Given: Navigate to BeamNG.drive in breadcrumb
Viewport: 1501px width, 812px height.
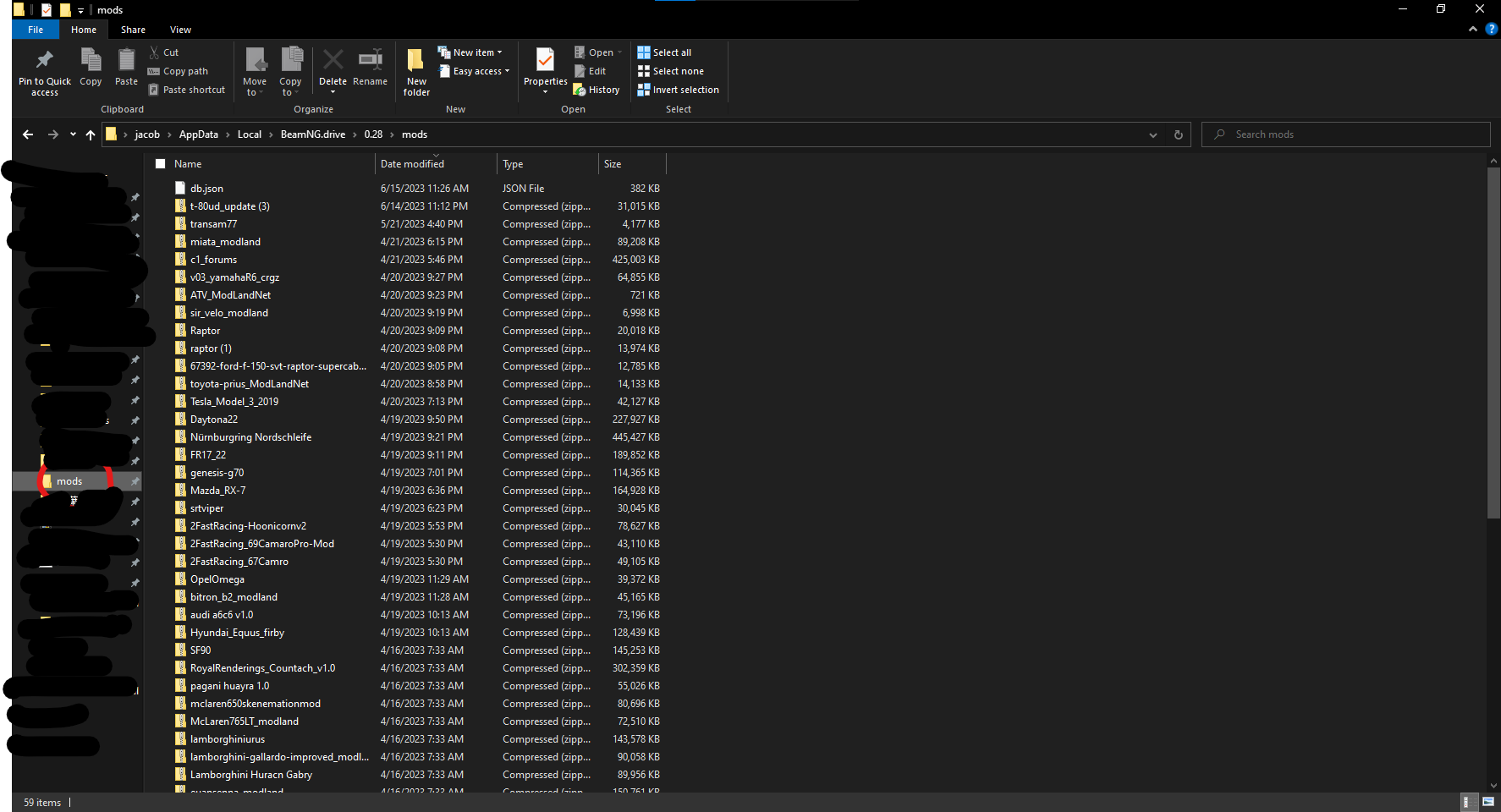Looking at the screenshot, I should [313, 134].
